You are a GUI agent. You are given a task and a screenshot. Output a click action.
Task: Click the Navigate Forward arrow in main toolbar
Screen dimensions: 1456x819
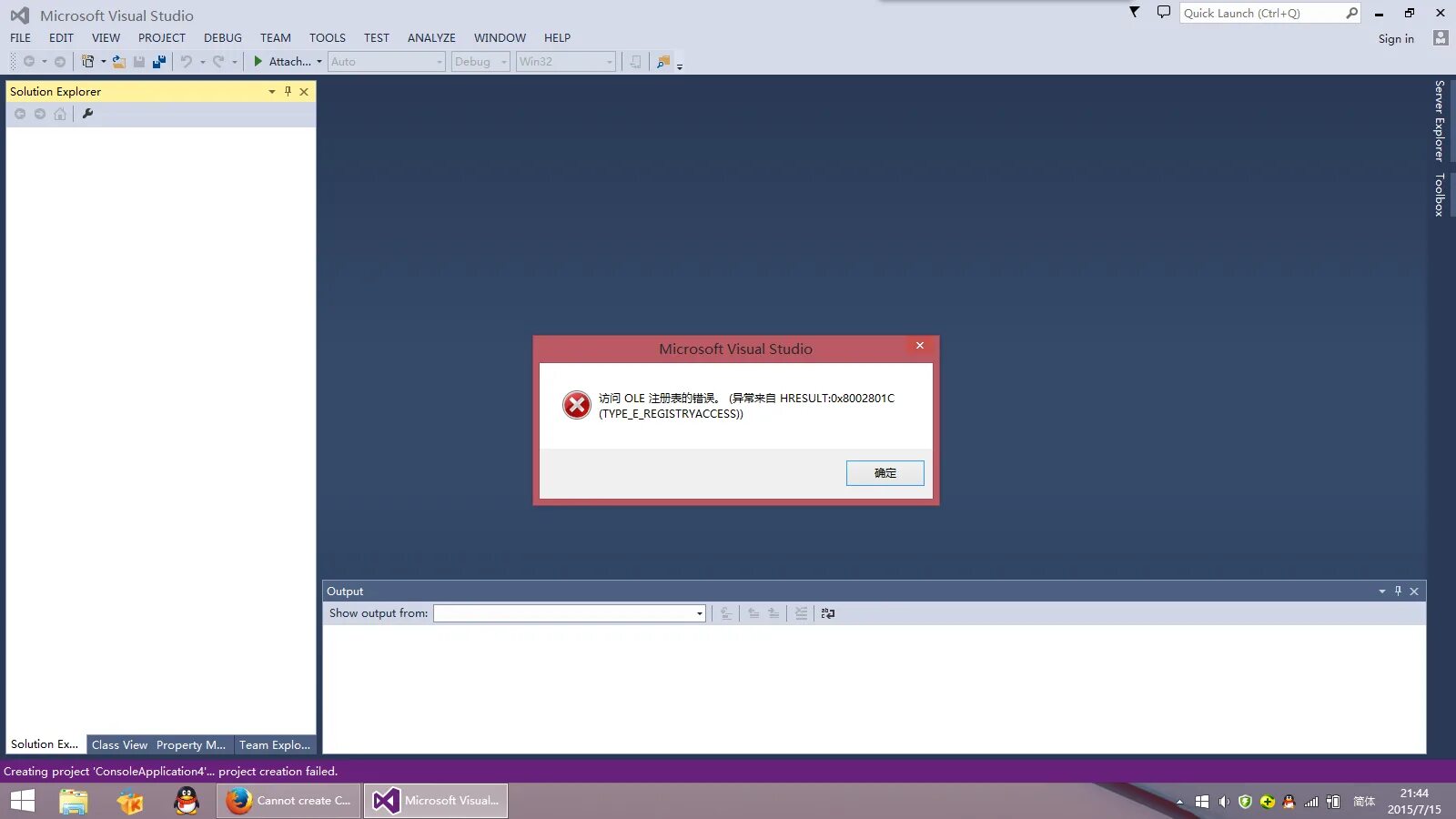coord(60,62)
